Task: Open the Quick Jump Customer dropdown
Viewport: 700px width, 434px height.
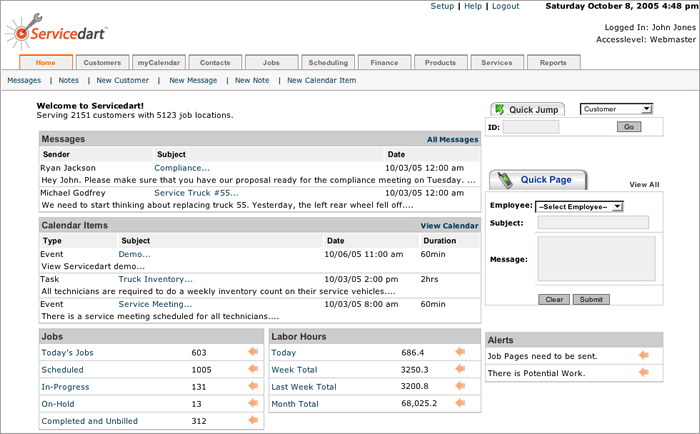Action: tap(617, 109)
